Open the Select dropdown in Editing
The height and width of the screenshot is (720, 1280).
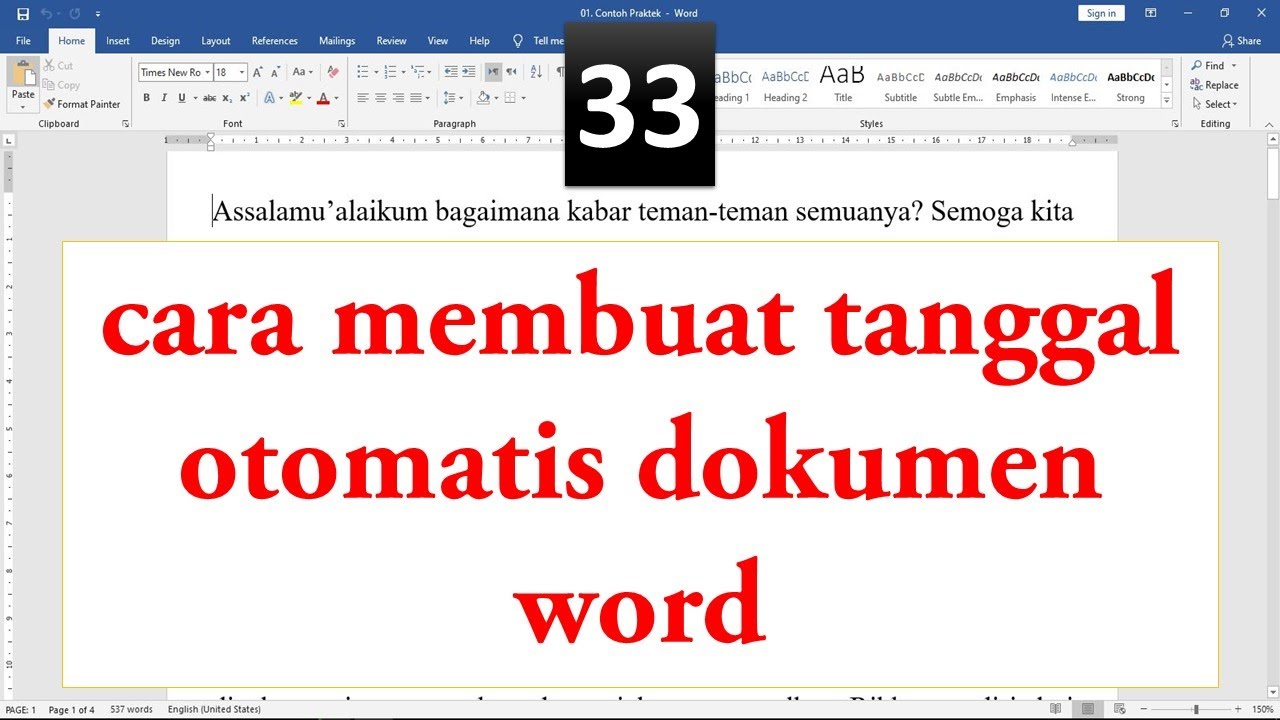tap(1214, 104)
